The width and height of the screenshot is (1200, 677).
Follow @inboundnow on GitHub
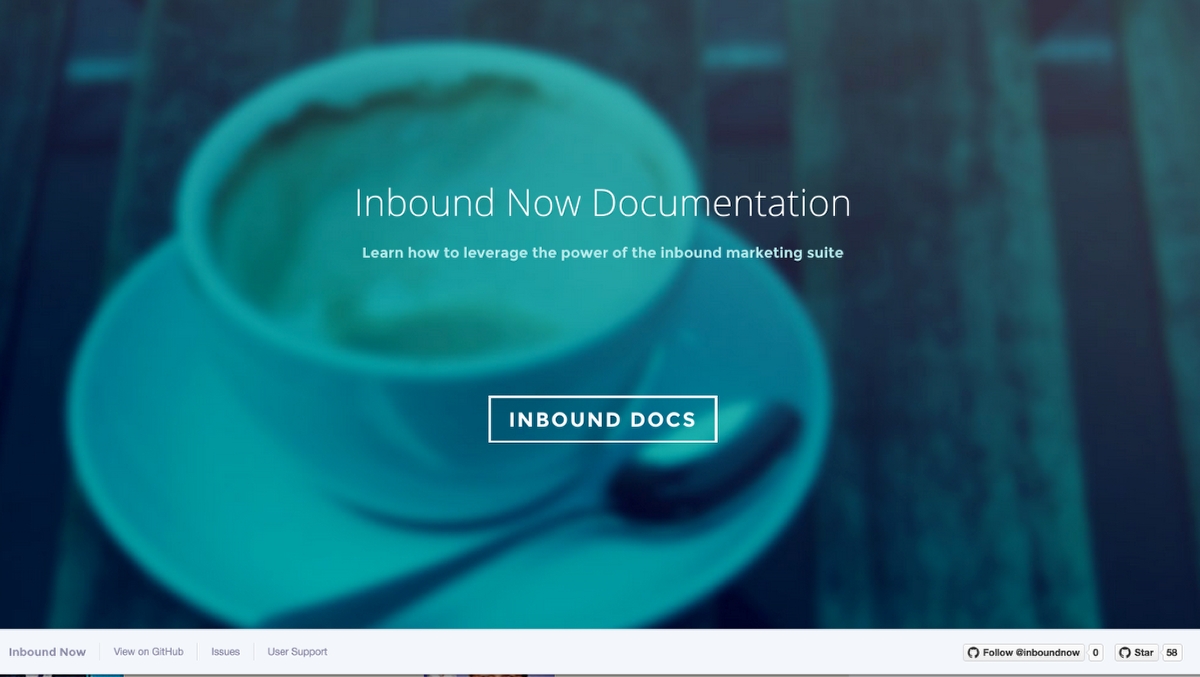click(1024, 652)
